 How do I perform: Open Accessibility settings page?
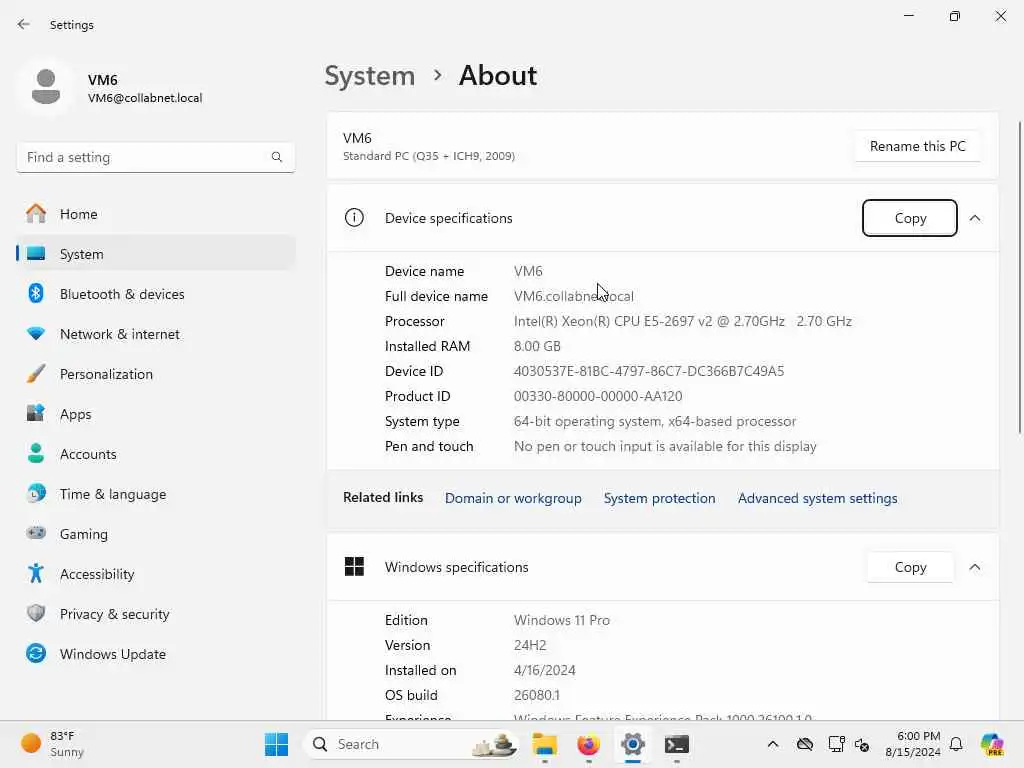click(155, 573)
